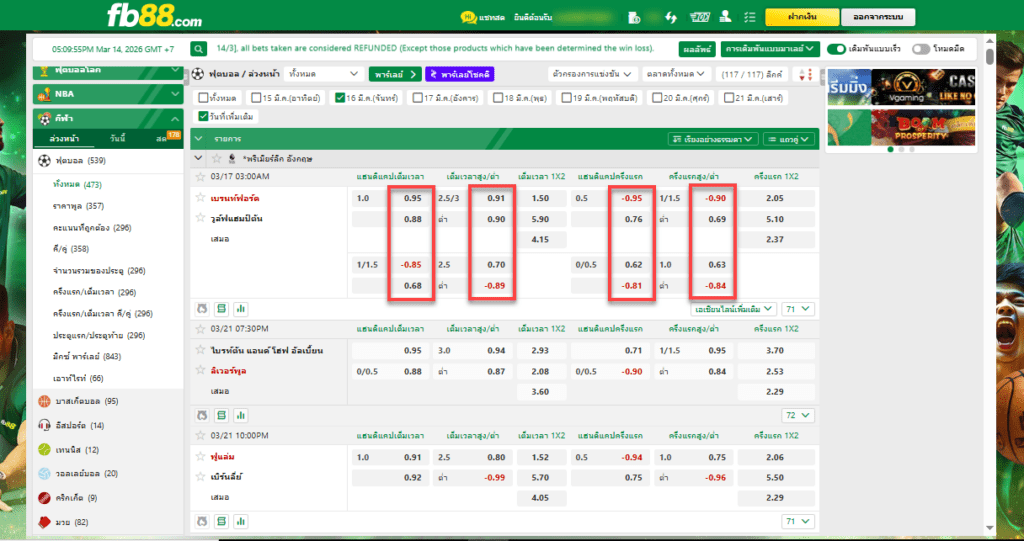Open the ตลาดทั้งหมด markets dropdown
Screen dimensions: 1024x541
pyautogui.click(x=675, y=74)
